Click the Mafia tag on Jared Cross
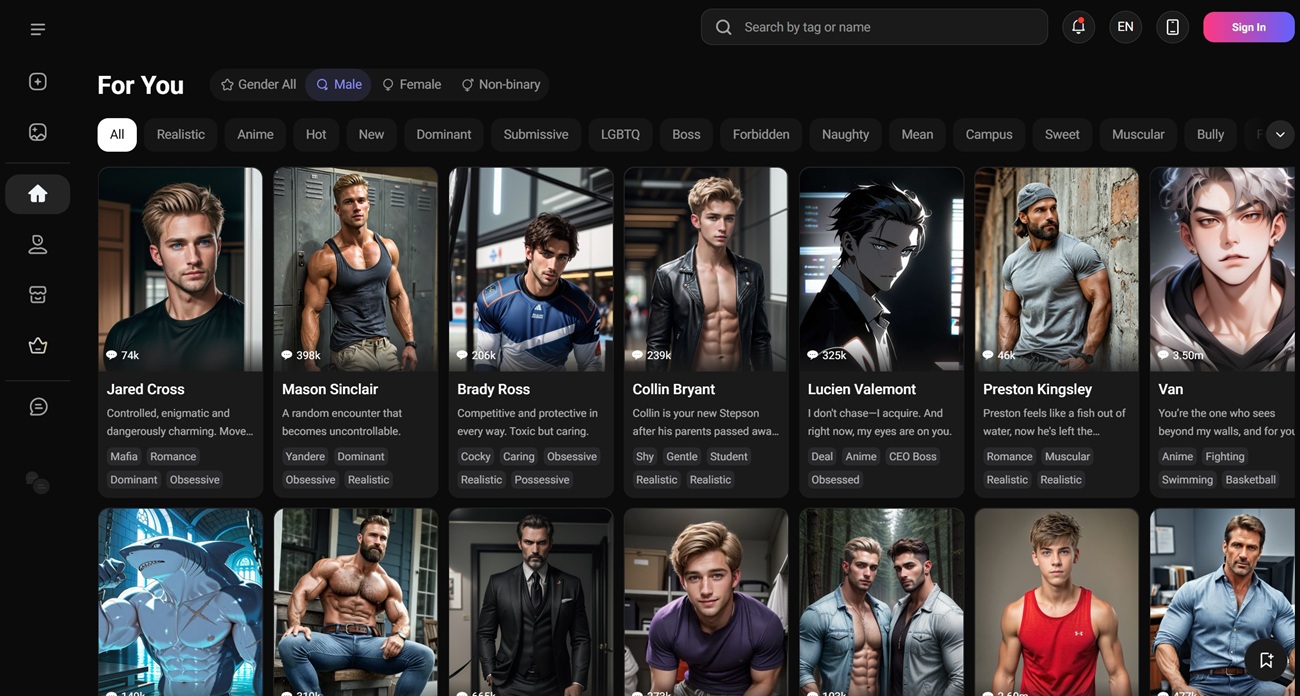Image resolution: width=1300 pixels, height=696 pixels. [x=124, y=457]
